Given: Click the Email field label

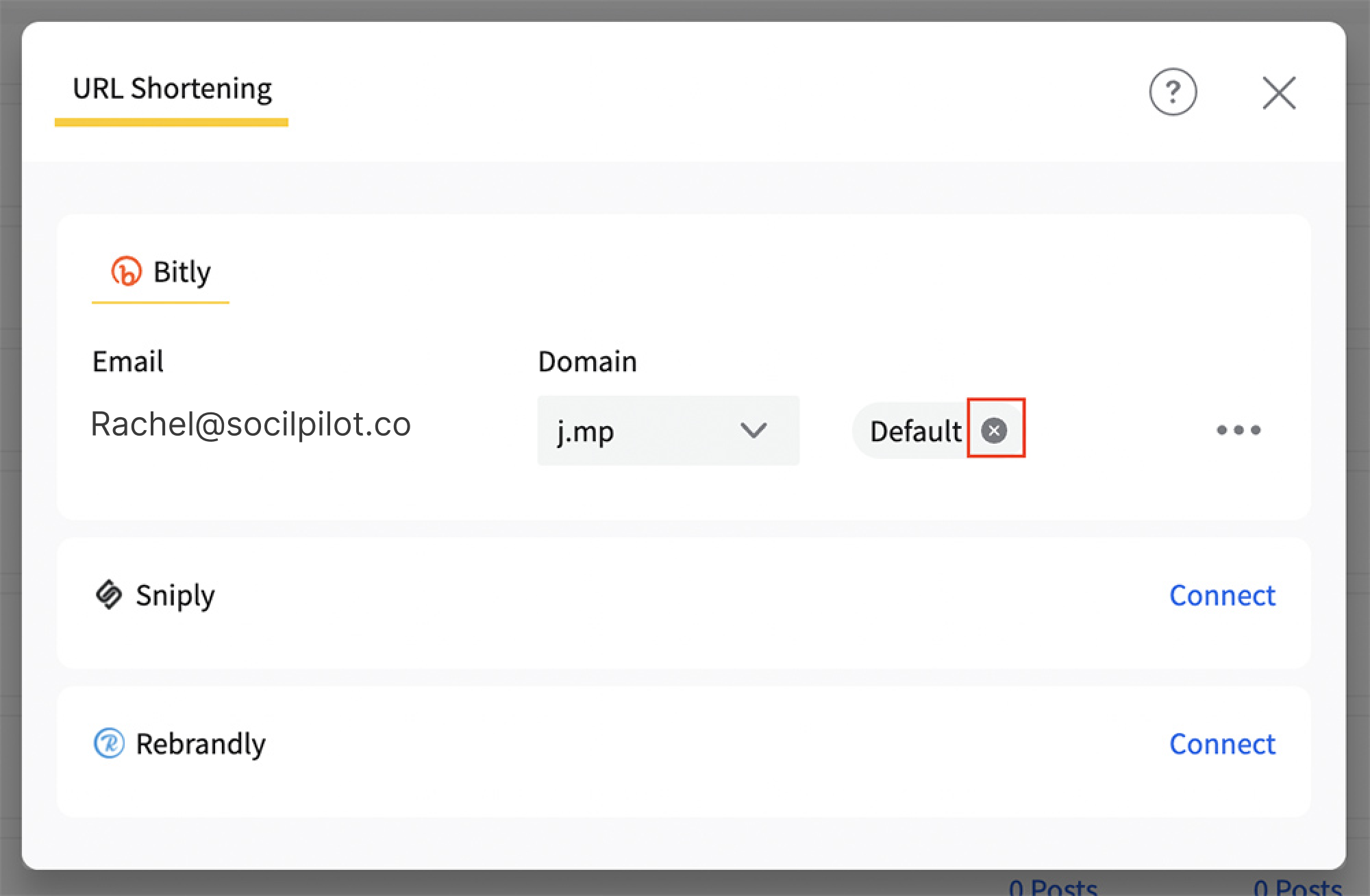Looking at the screenshot, I should pos(128,362).
